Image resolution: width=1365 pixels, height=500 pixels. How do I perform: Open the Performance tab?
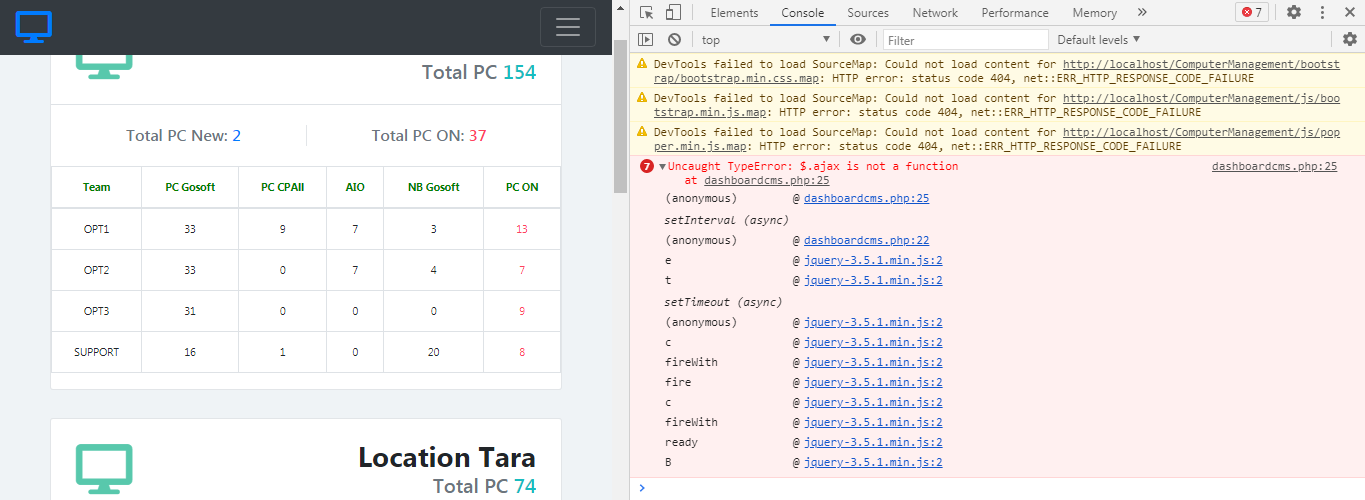(x=1015, y=13)
